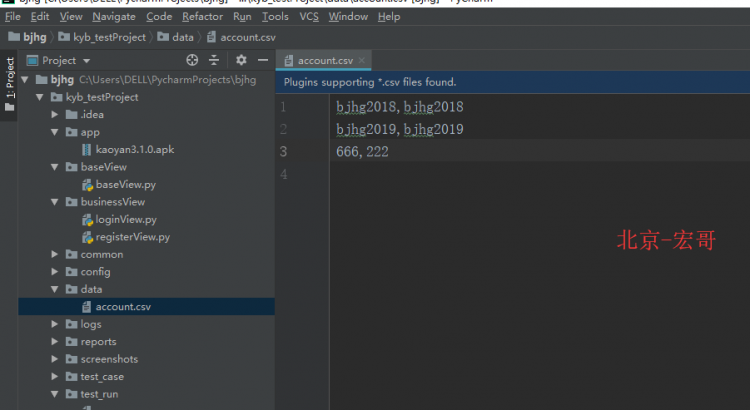Open the Refactor menu

(203, 17)
